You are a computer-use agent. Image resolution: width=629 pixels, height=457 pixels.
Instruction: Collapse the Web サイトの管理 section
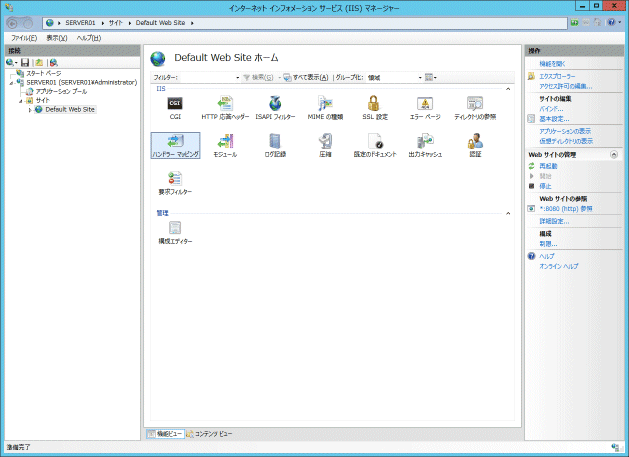pyautogui.click(x=614, y=154)
